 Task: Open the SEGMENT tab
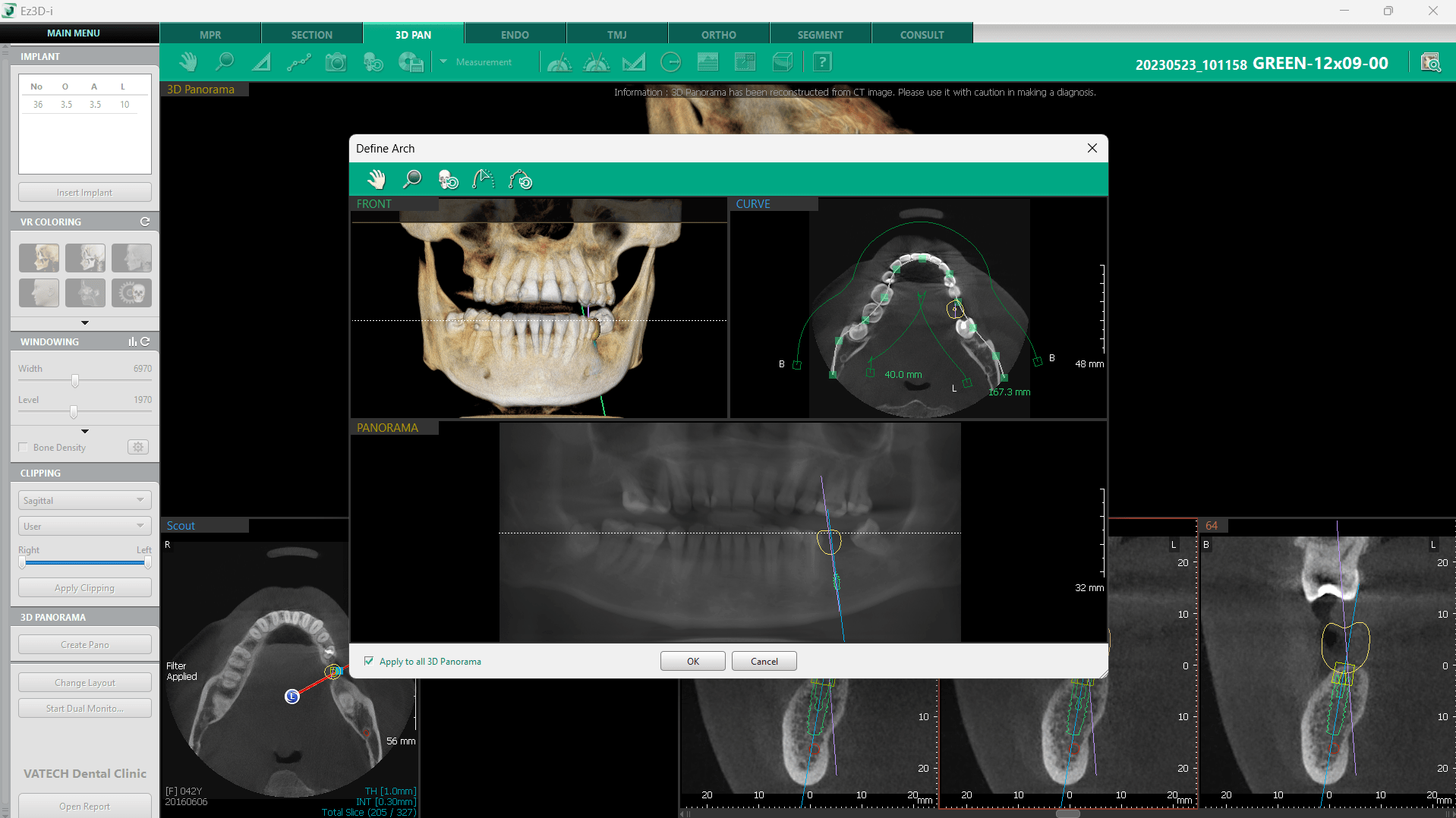(x=820, y=34)
